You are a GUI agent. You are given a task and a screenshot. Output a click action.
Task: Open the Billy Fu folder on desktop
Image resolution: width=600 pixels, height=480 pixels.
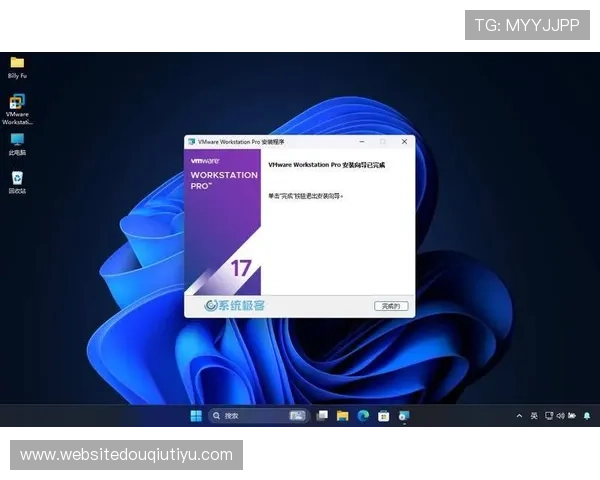[17, 63]
